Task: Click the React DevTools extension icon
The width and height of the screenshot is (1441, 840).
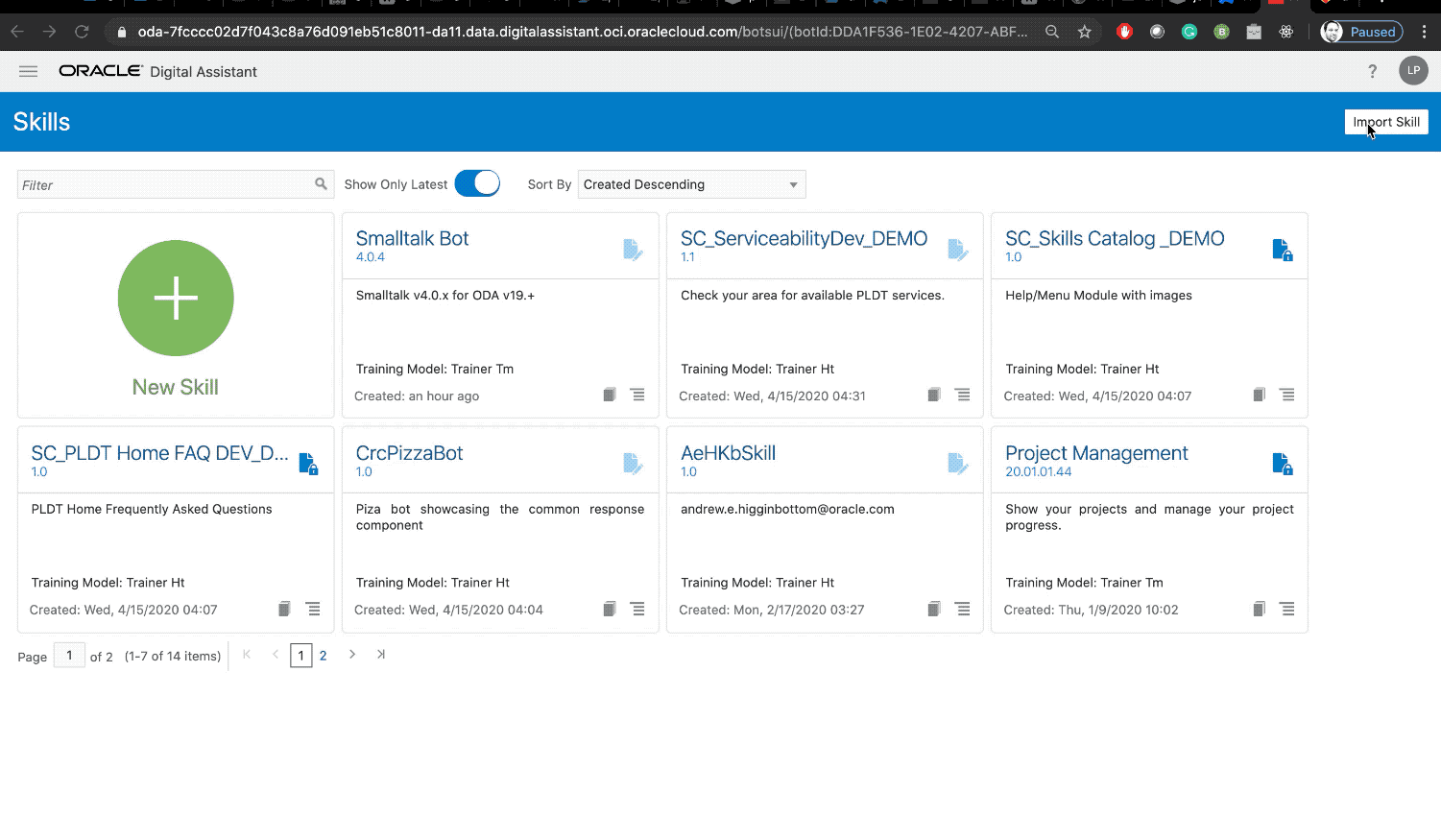Action: coord(1285,32)
